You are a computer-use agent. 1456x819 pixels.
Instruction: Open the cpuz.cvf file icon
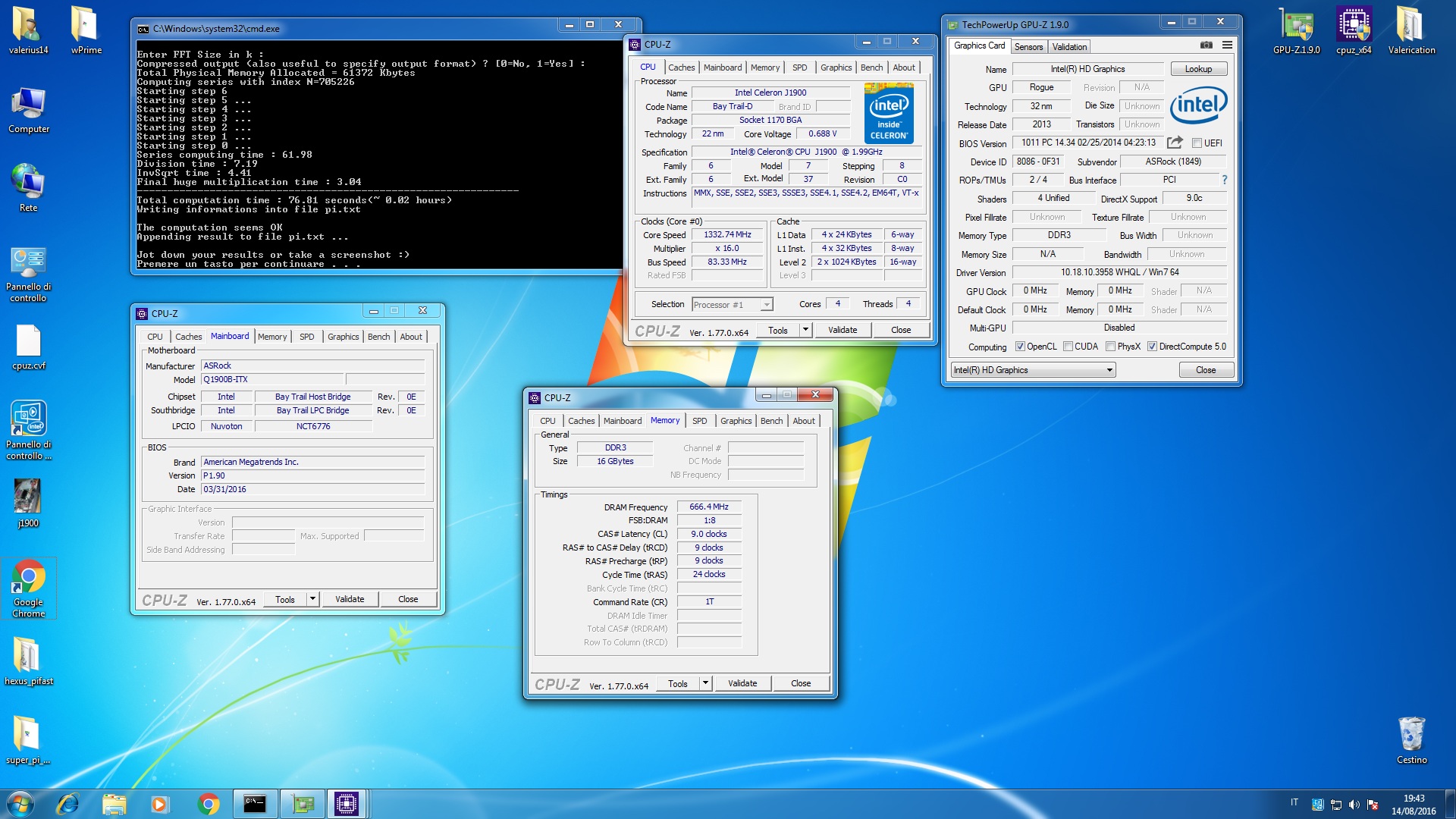point(28,347)
